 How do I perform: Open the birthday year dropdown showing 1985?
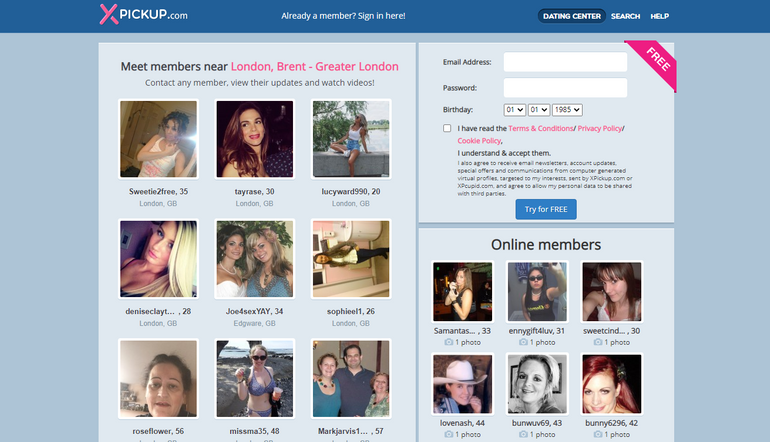567,110
